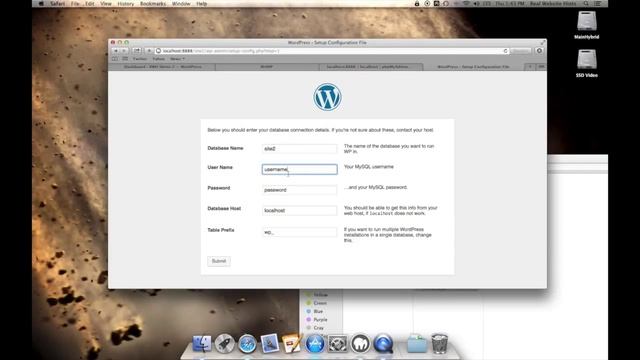Open System Preferences gear in dock
The height and width of the screenshot is (360, 640).
pyautogui.click(x=338, y=343)
